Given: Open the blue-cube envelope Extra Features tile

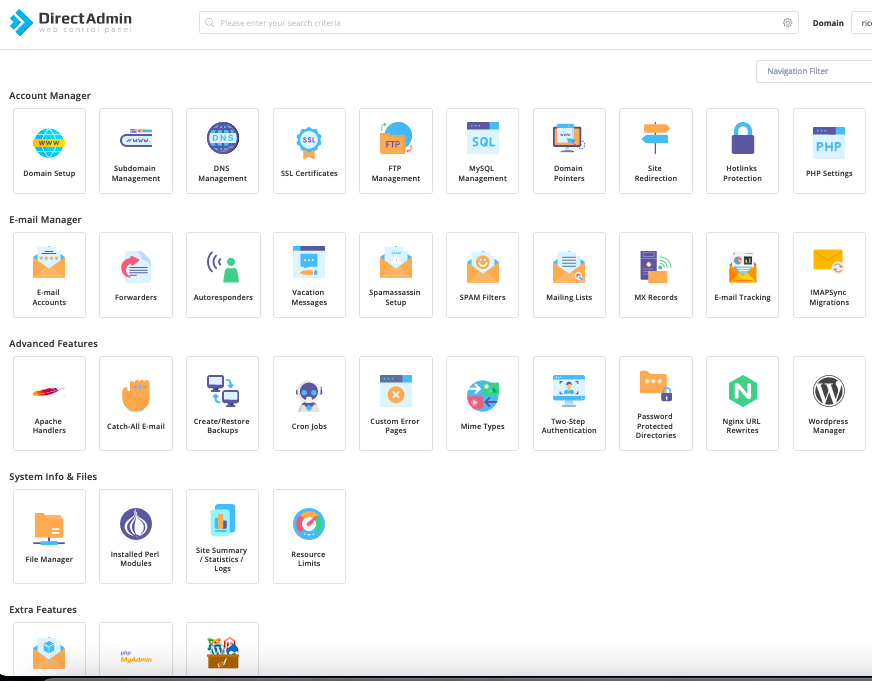Looking at the screenshot, I should tap(49, 649).
